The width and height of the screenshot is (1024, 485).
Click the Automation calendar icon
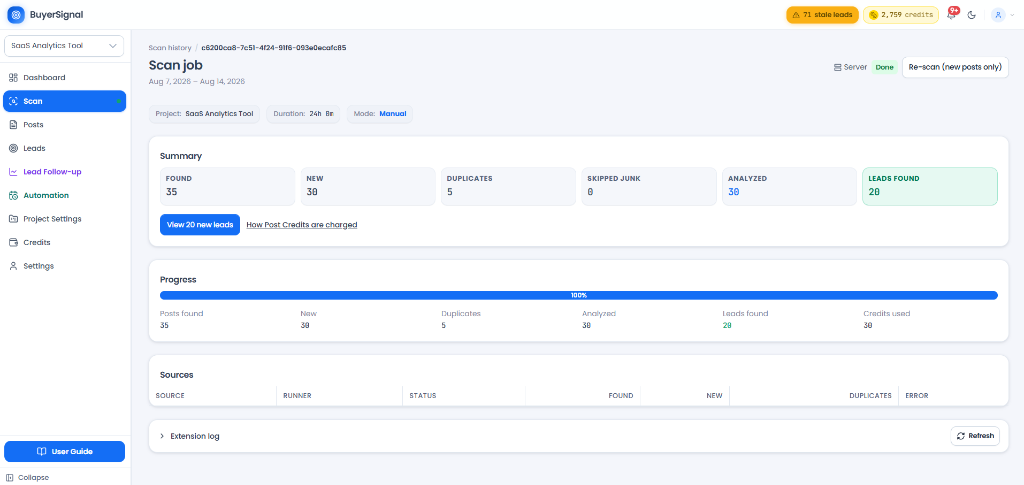tap(13, 195)
